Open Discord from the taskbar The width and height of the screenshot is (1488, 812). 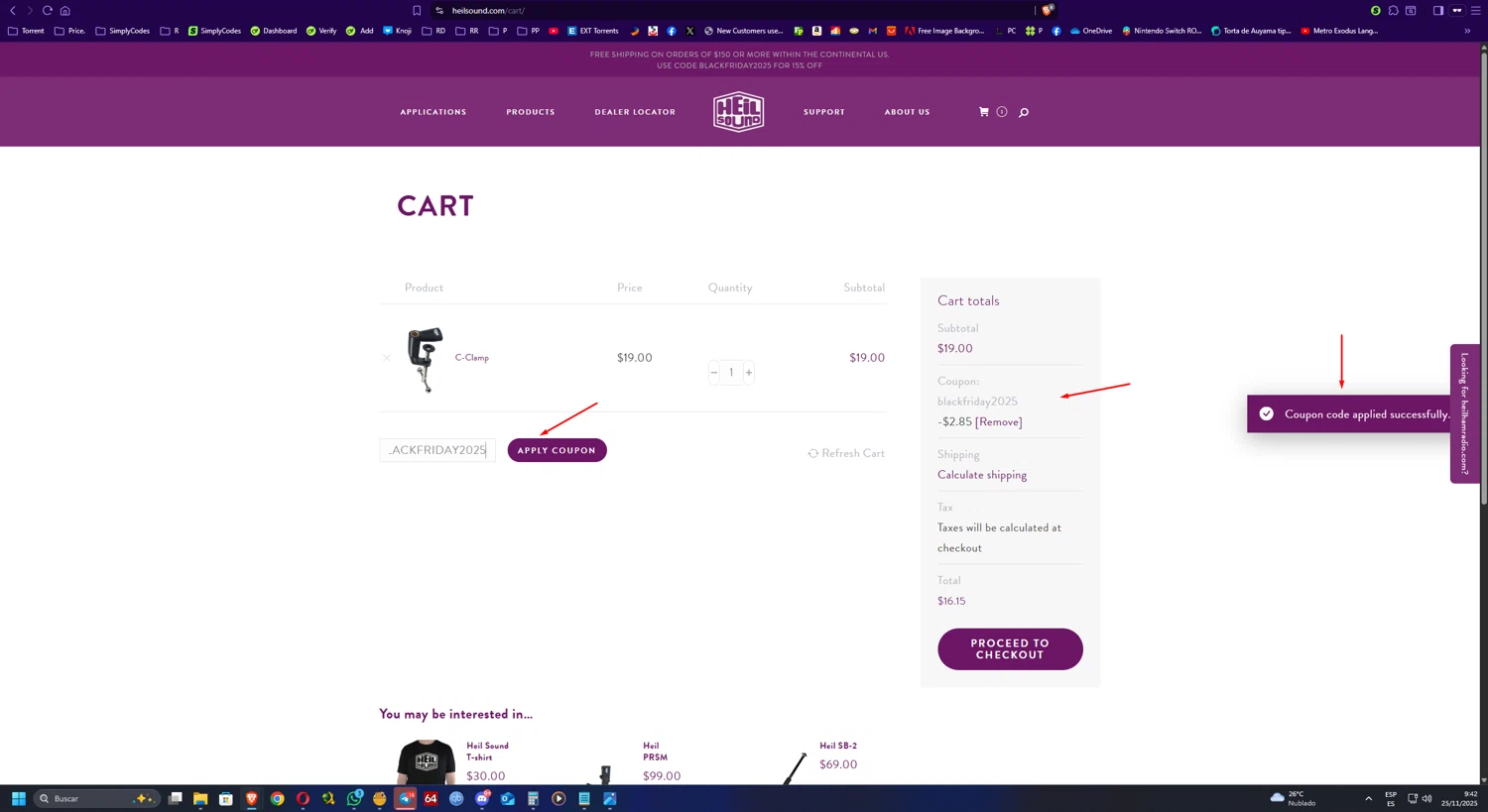pos(482,799)
